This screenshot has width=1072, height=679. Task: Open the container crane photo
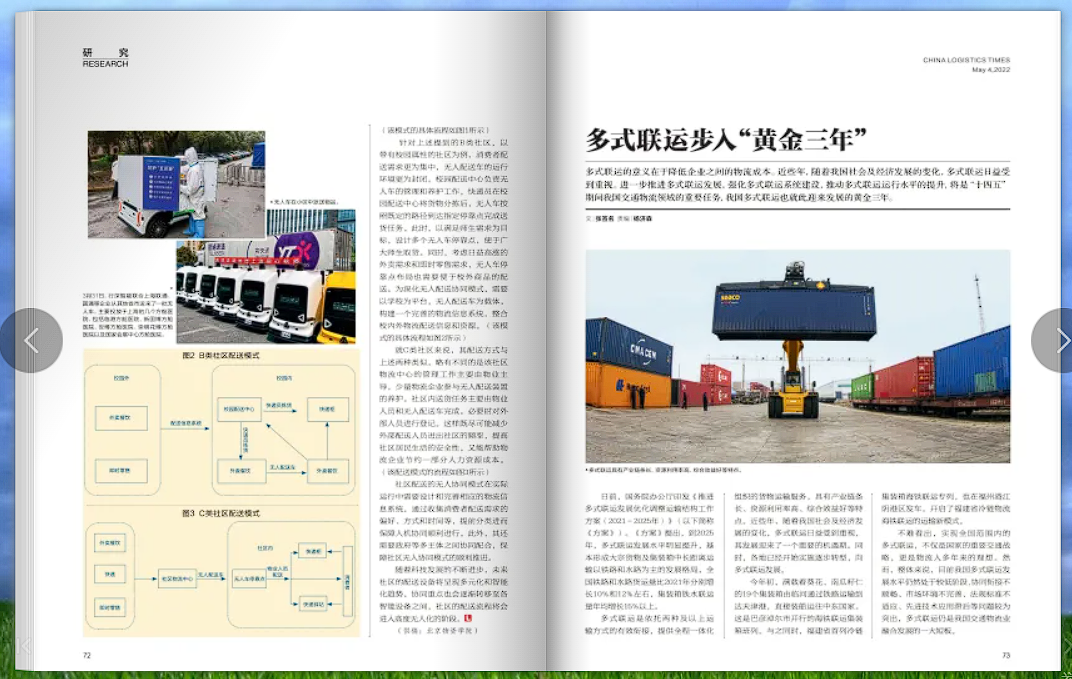tap(798, 356)
